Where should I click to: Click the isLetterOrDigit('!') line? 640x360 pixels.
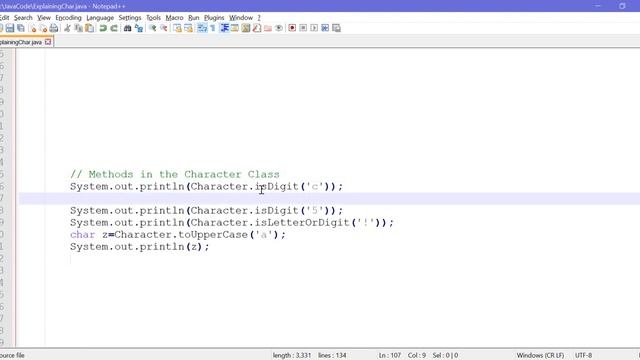tap(232, 223)
